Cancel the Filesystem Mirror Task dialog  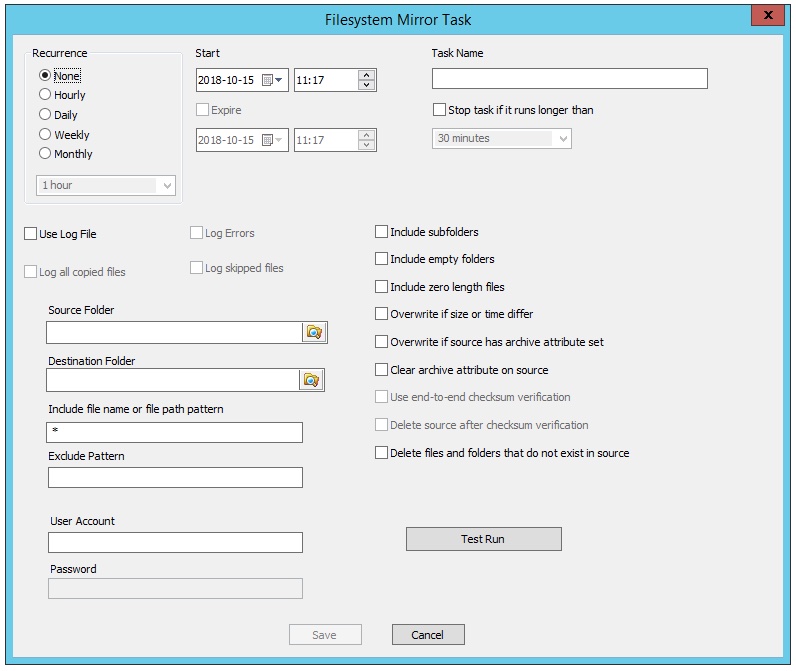pos(428,635)
